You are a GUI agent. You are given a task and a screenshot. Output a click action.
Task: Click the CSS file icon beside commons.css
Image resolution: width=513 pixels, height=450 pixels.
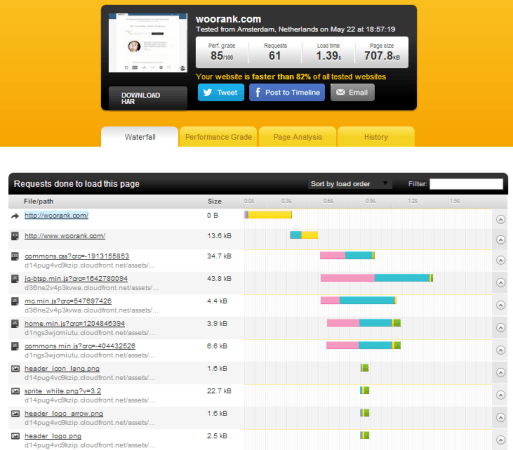point(15,256)
